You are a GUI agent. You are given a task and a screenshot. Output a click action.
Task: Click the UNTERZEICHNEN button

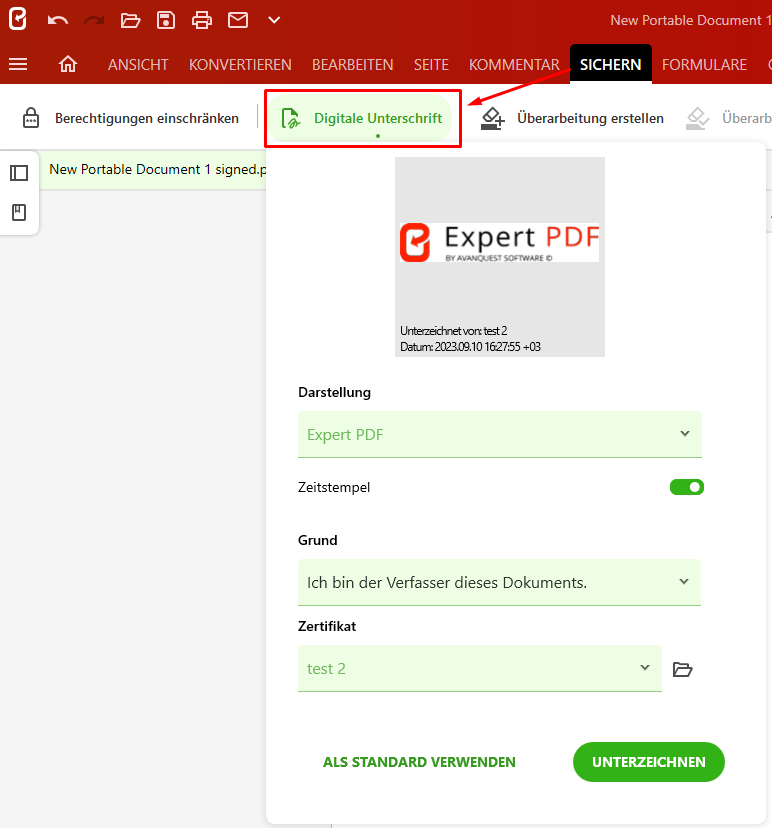pyautogui.click(x=648, y=762)
